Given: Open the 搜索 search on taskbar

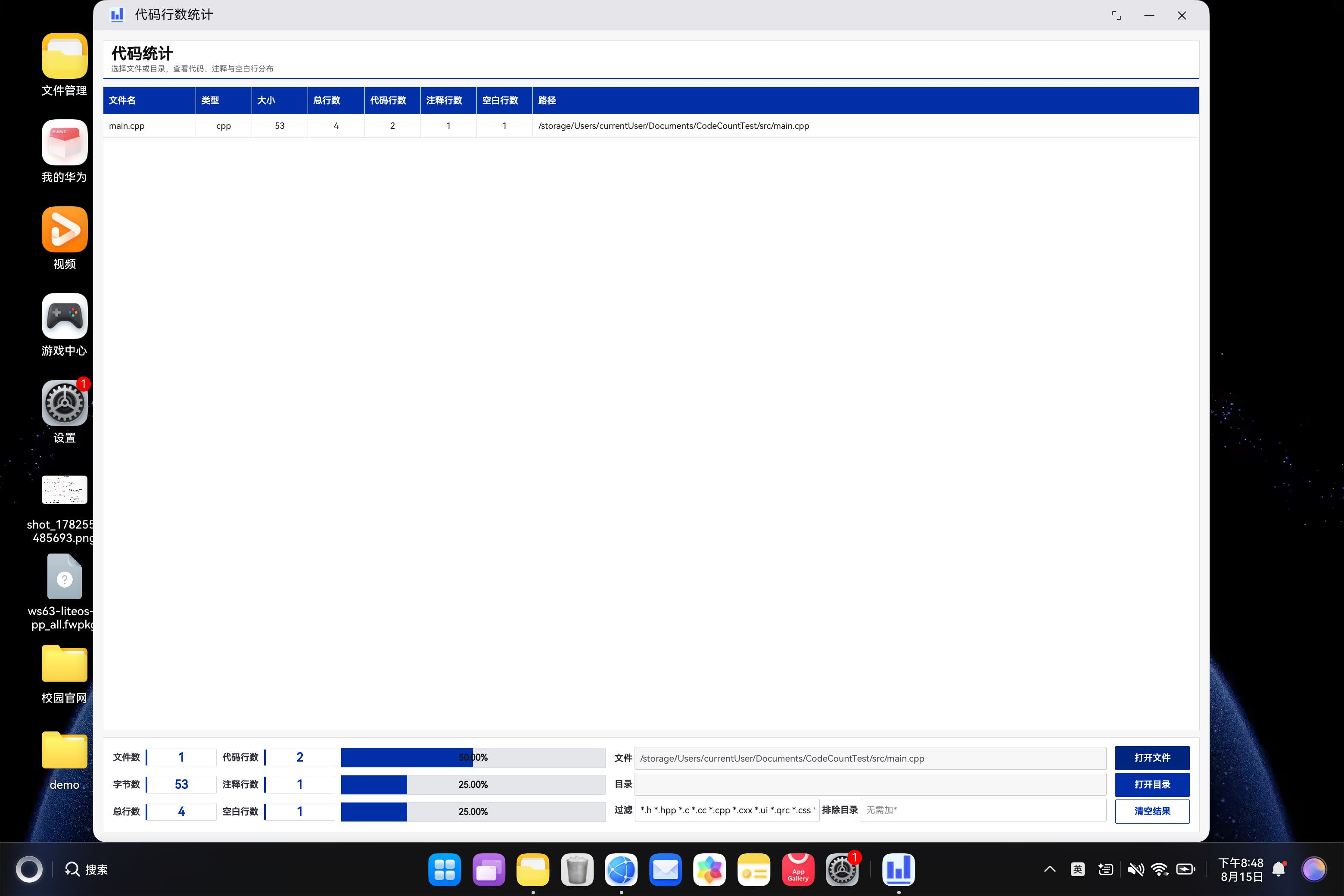Looking at the screenshot, I should [x=86, y=870].
